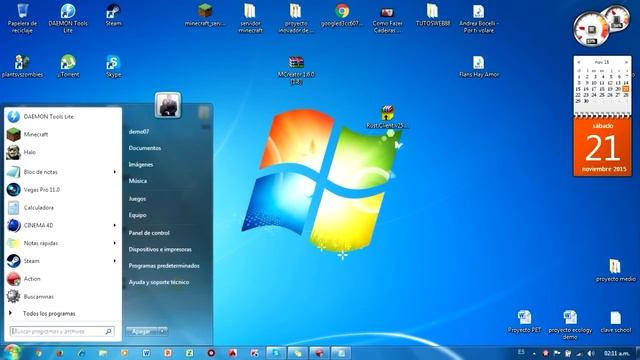Select the proyecto medio folder icon
Viewport: 640px width, 360px height.
point(616,270)
